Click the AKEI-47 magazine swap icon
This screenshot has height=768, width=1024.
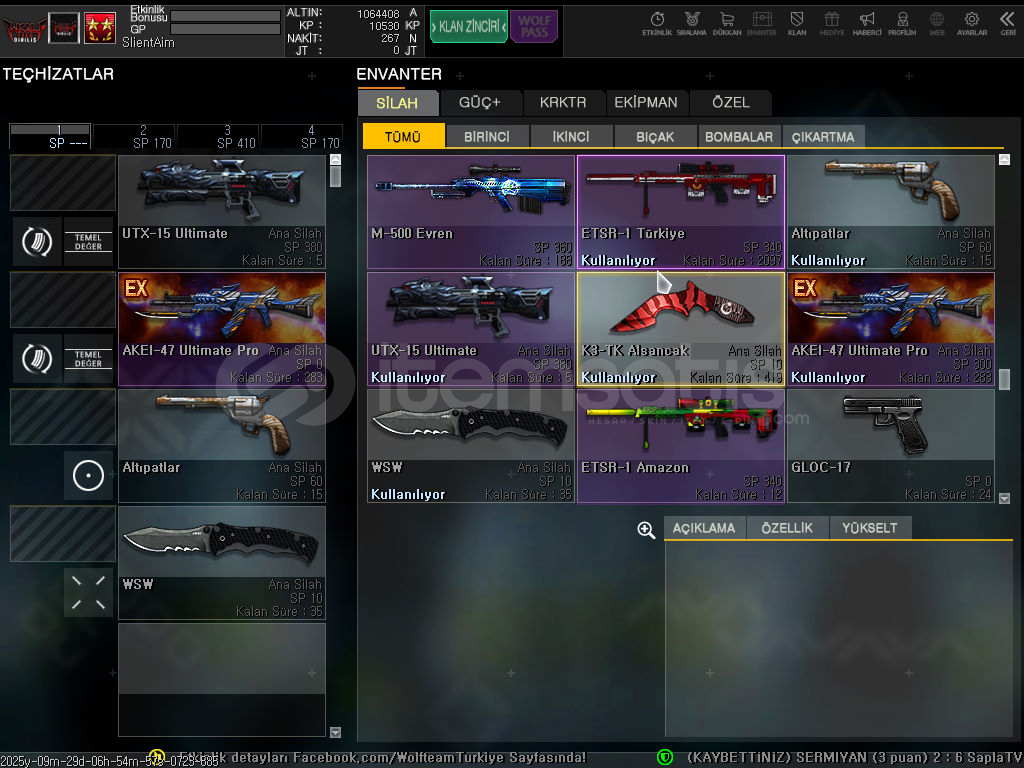37,359
